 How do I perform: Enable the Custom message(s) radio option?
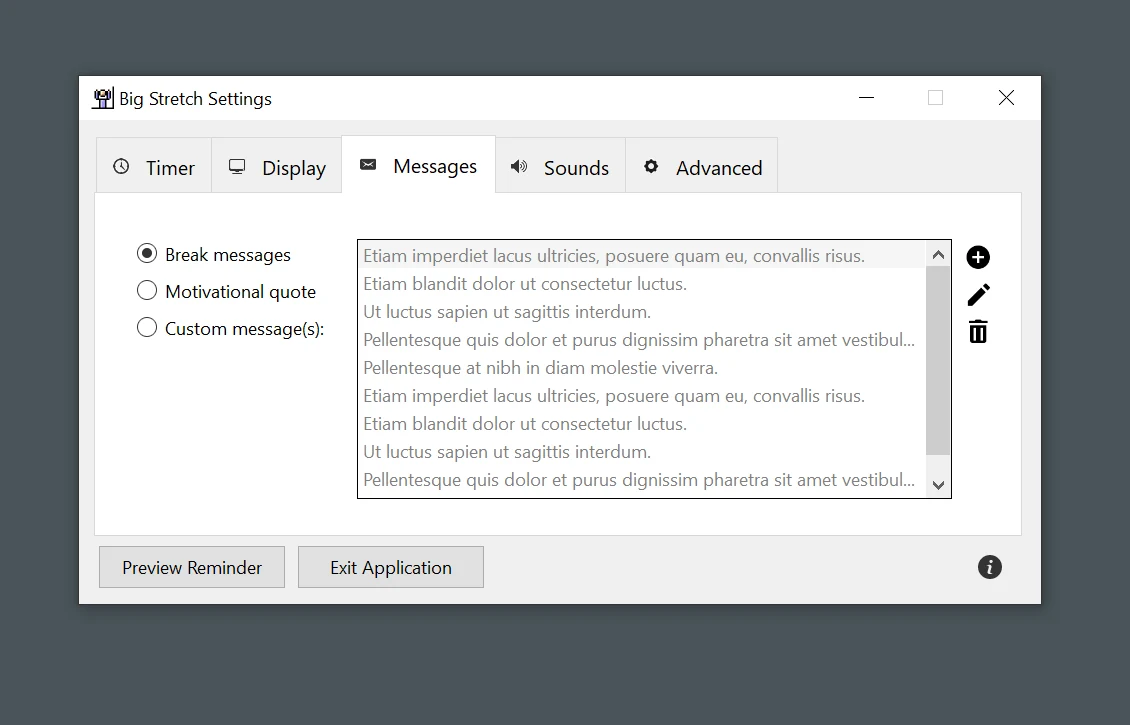(x=147, y=327)
